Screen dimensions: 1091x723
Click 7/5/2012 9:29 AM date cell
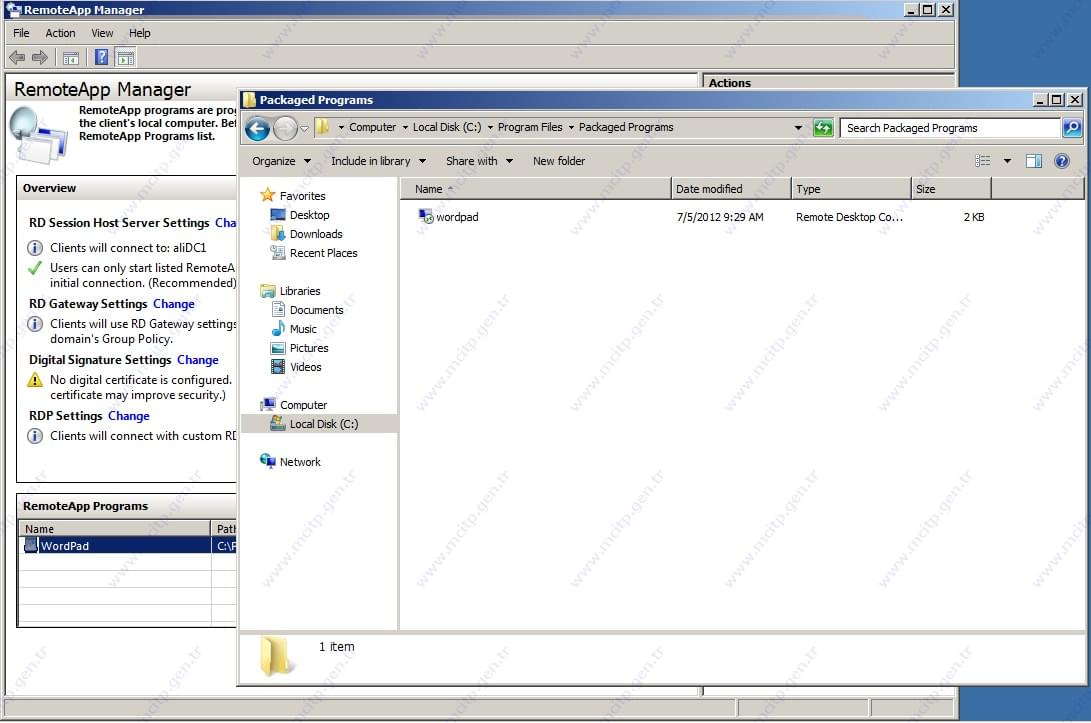719,217
